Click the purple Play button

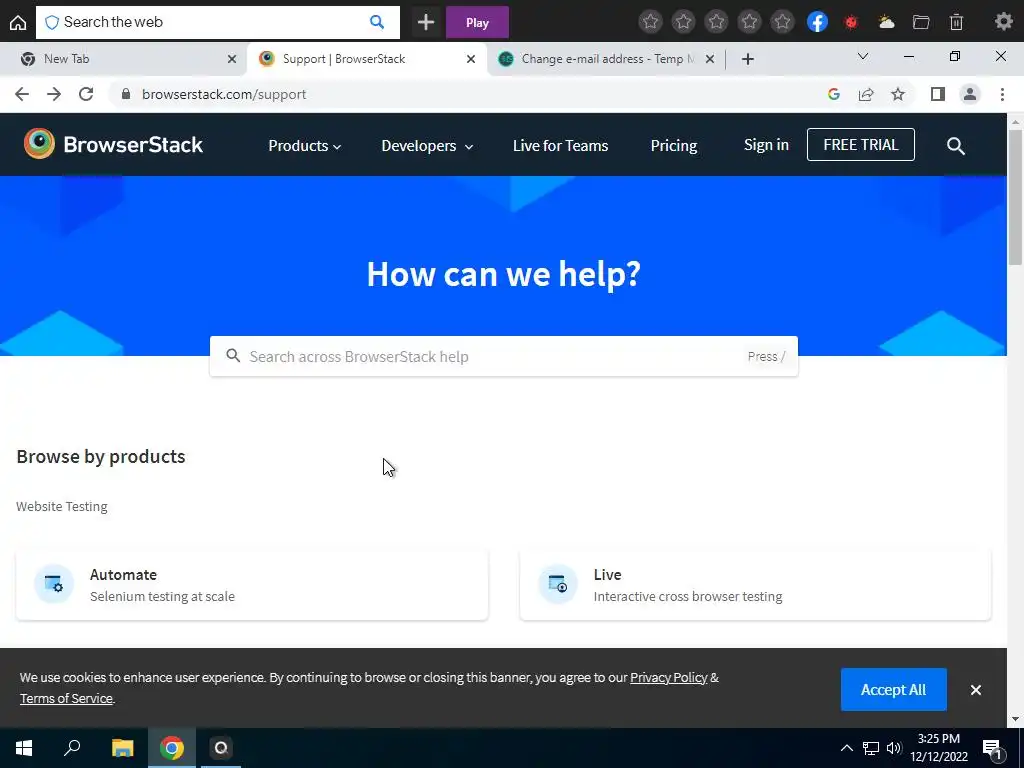[477, 23]
